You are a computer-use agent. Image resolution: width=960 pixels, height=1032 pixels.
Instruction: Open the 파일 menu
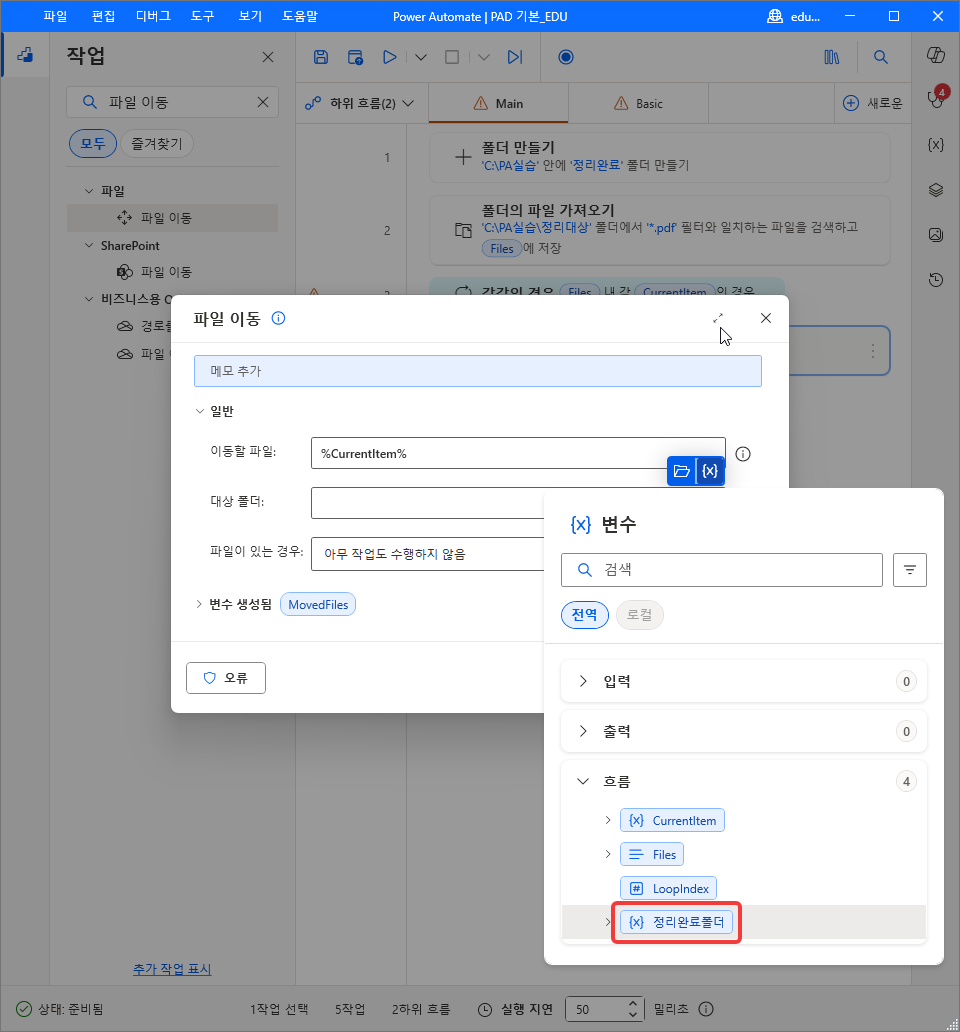click(55, 16)
